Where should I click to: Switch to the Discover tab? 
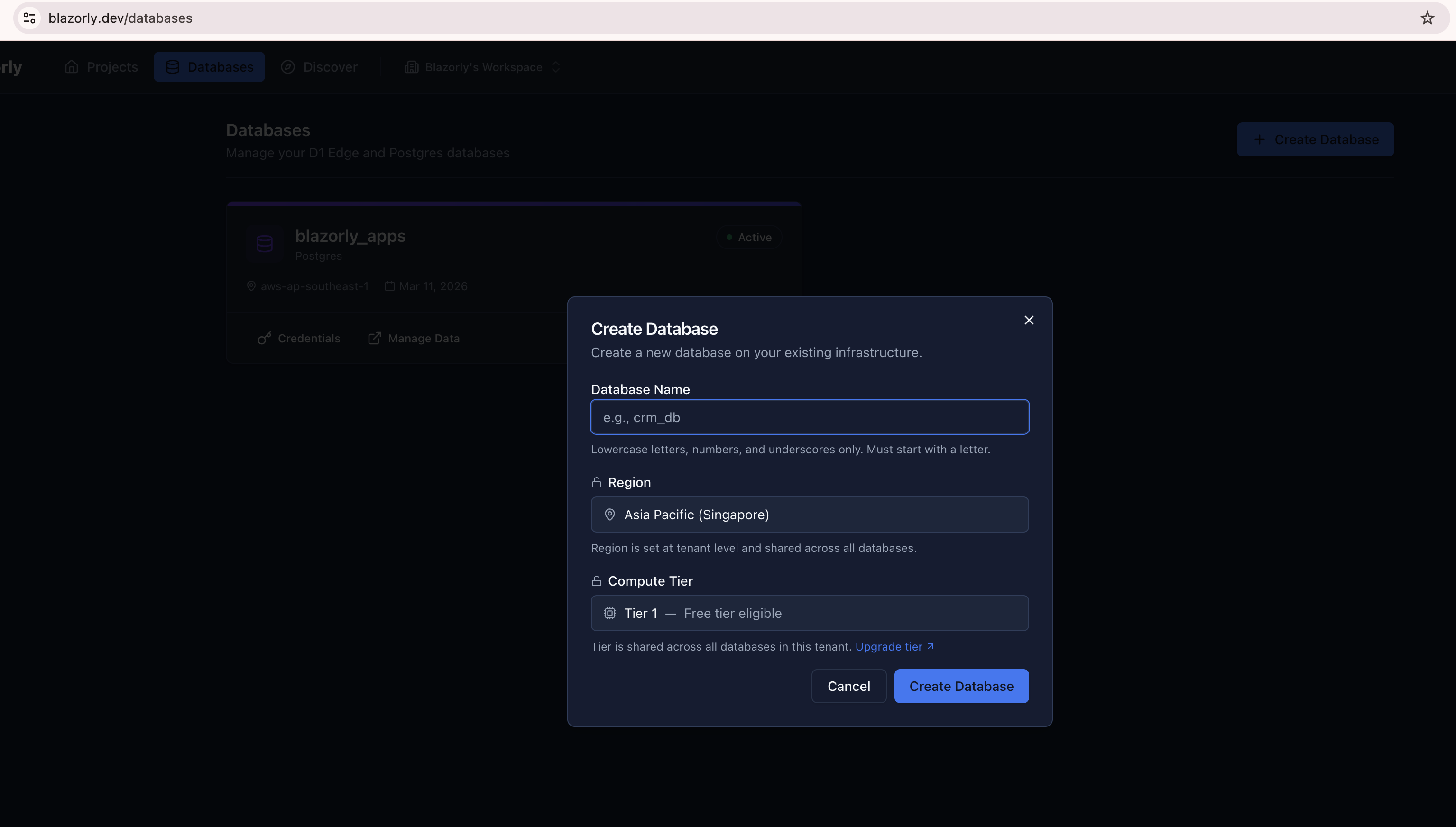point(319,67)
